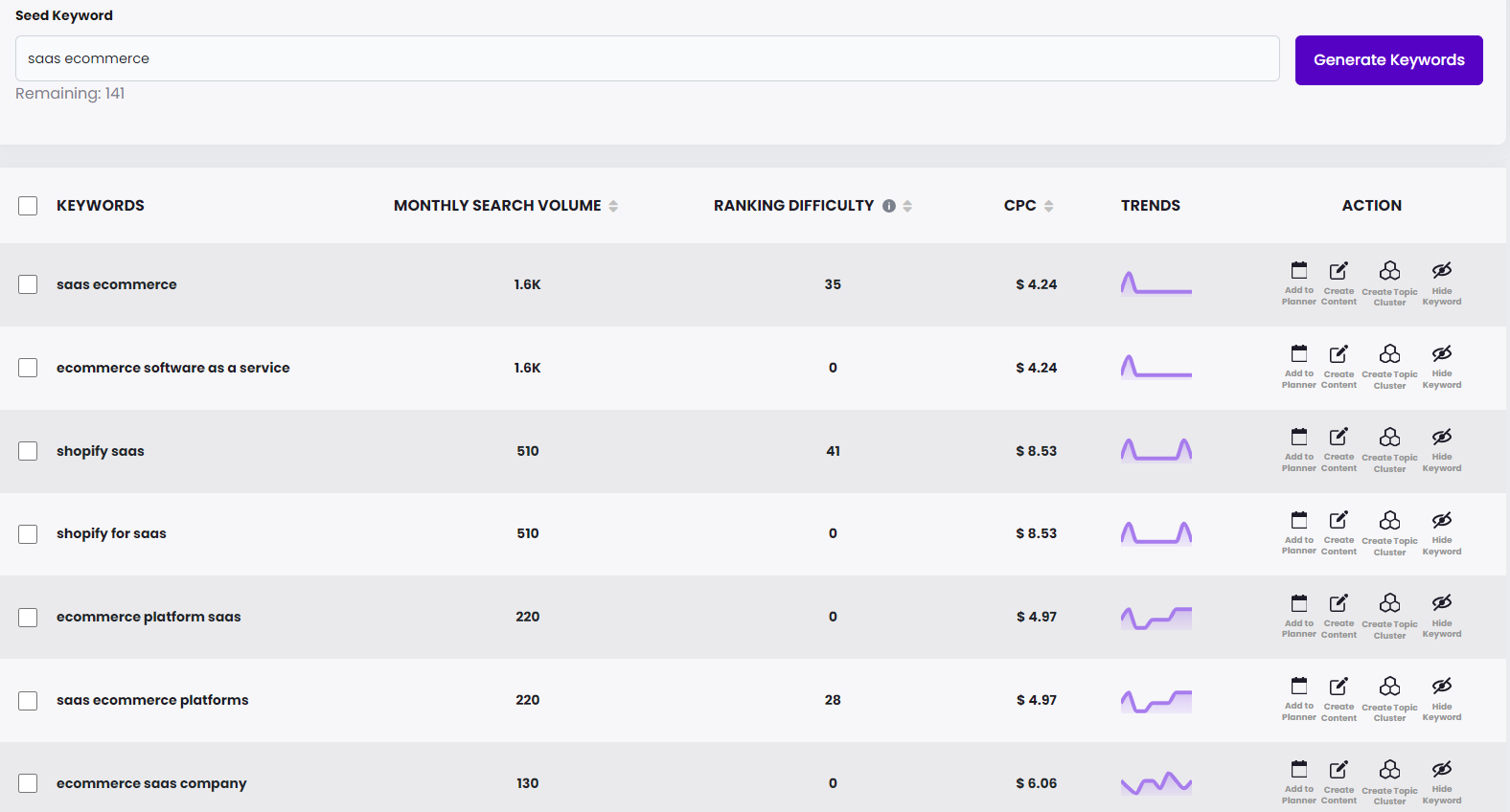This screenshot has width=1510, height=812.
Task: Click the TRENDS column header
Action: pyautogui.click(x=1151, y=206)
